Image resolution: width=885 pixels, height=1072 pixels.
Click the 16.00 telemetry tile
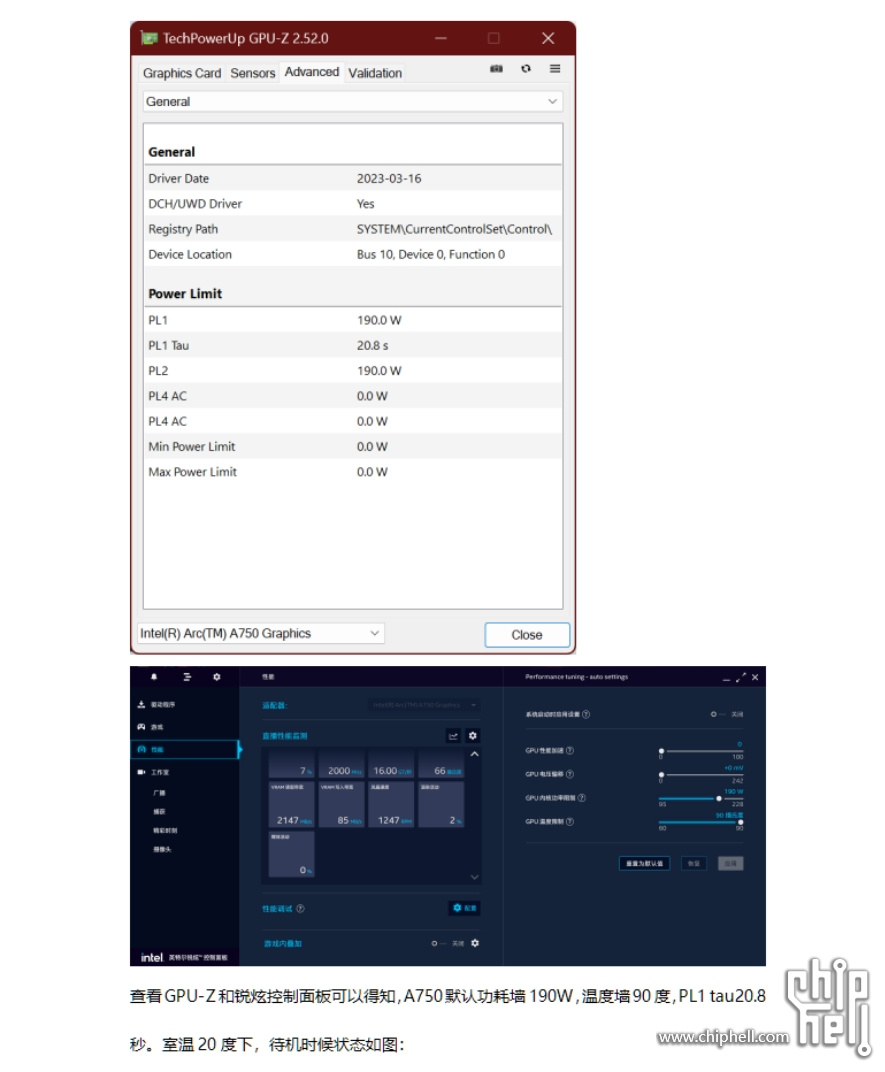point(391,765)
